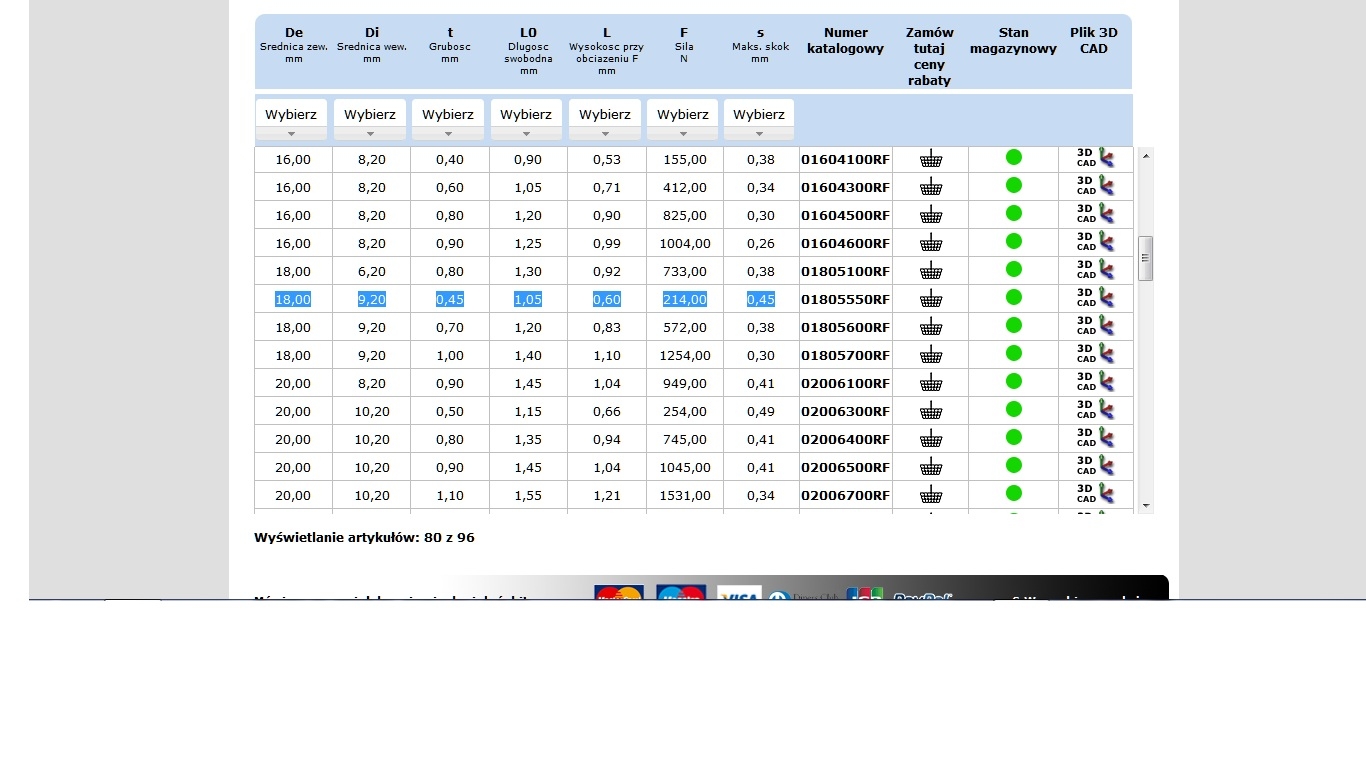Click highlighted force value 214,00
This screenshot has width=1366, height=768.
[x=685, y=299]
